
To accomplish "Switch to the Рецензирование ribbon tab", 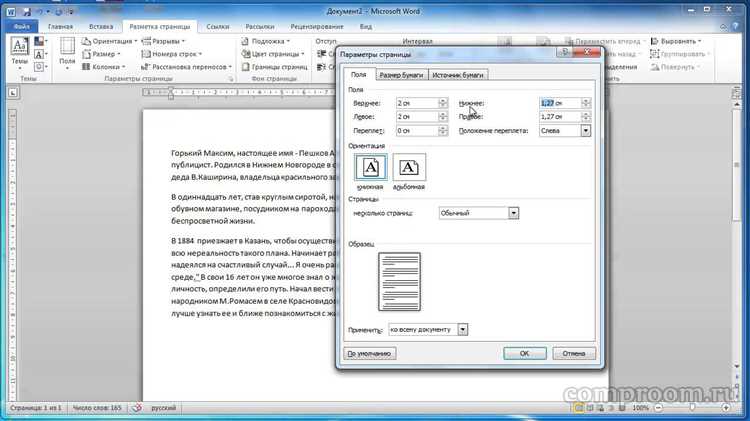I will pyautogui.click(x=317, y=27).
